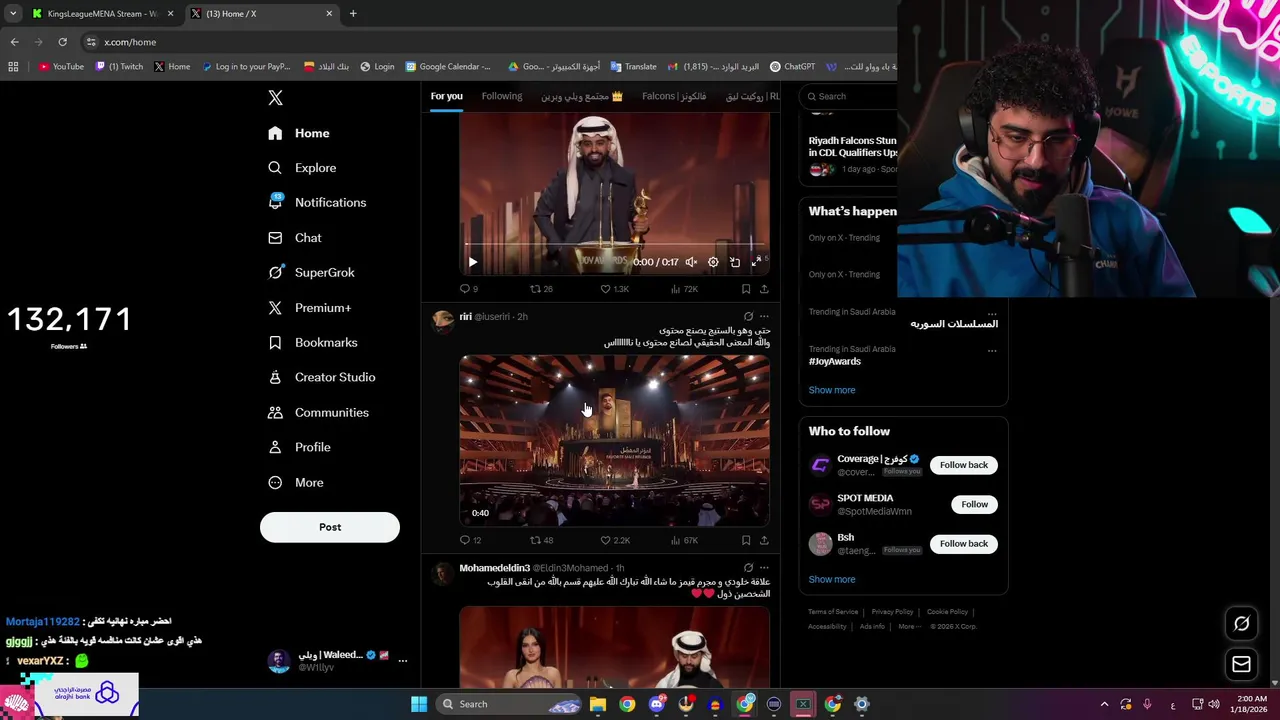Image resolution: width=1280 pixels, height=720 pixels.
Task: Open SuperGrok in the sidebar
Action: pos(311,272)
